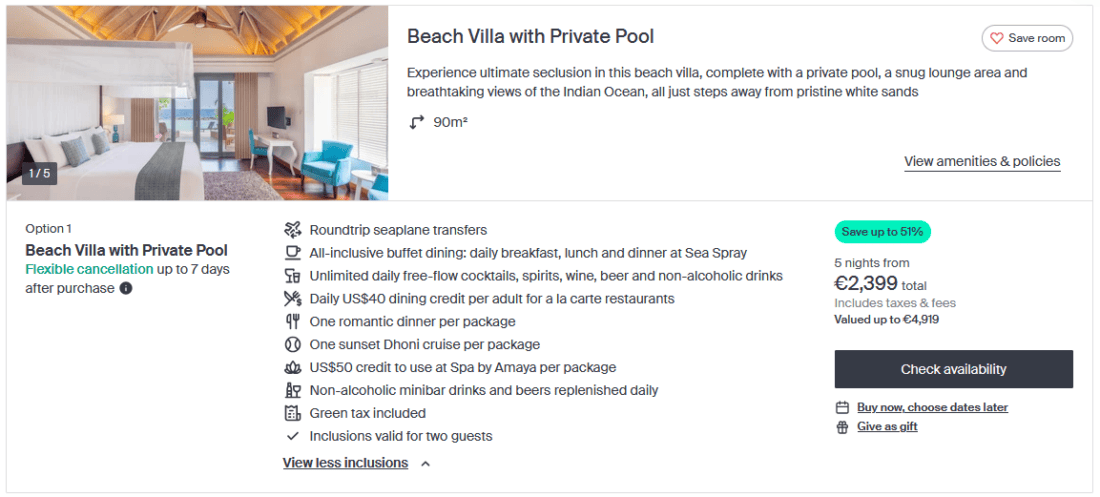This screenshot has height=497, width=1100.
Task: Click the coffee cup buffet dining icon
Action: click(x=292, y=253)
